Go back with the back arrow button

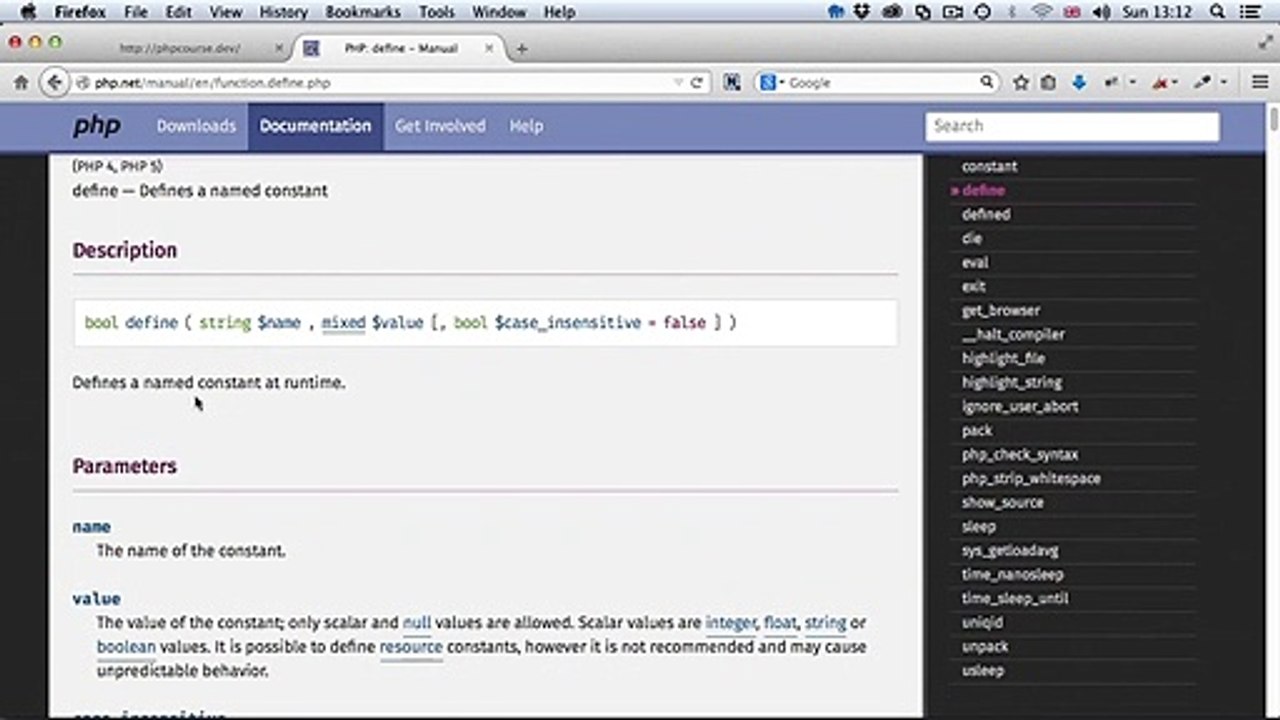click(x=56, y=83)
